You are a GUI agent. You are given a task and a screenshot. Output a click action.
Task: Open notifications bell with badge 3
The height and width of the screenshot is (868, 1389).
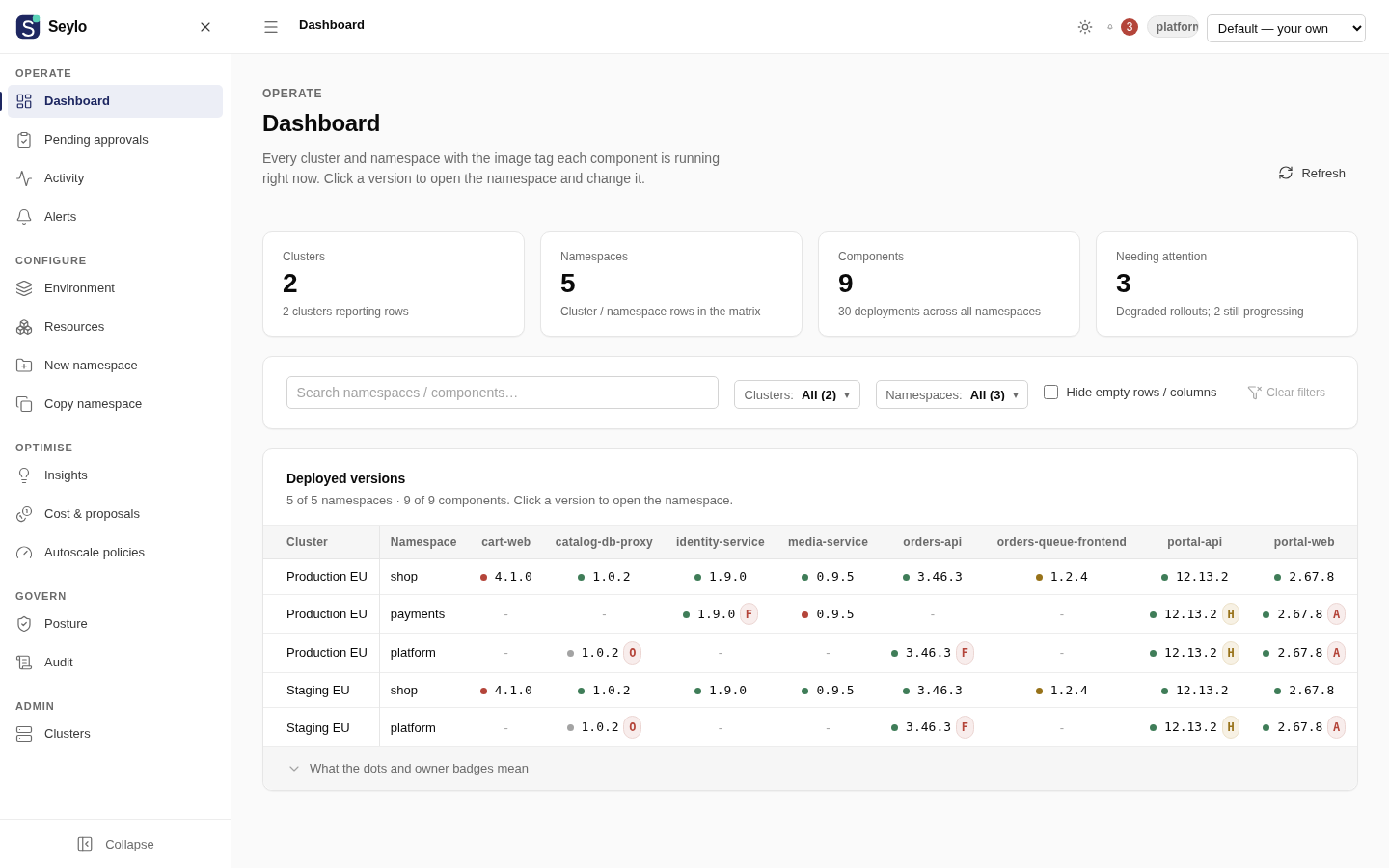pyautogui.click(x=1122, y=27)
